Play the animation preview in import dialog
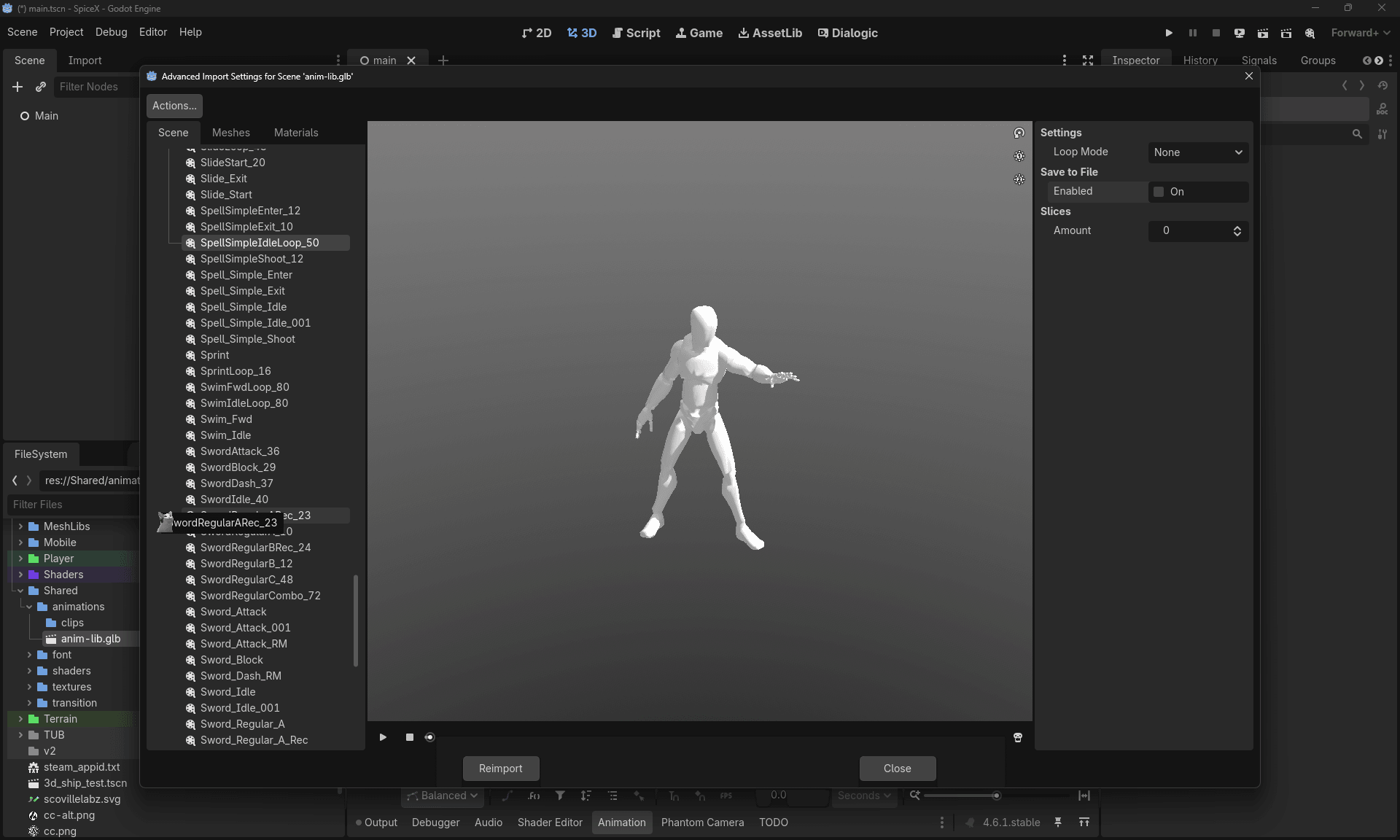 click(x=383, y=737)
